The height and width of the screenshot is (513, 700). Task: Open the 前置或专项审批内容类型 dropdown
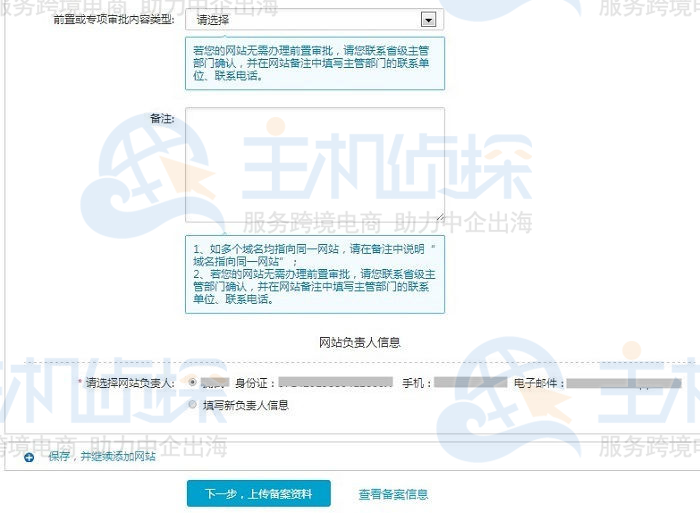tap(315, 20)
